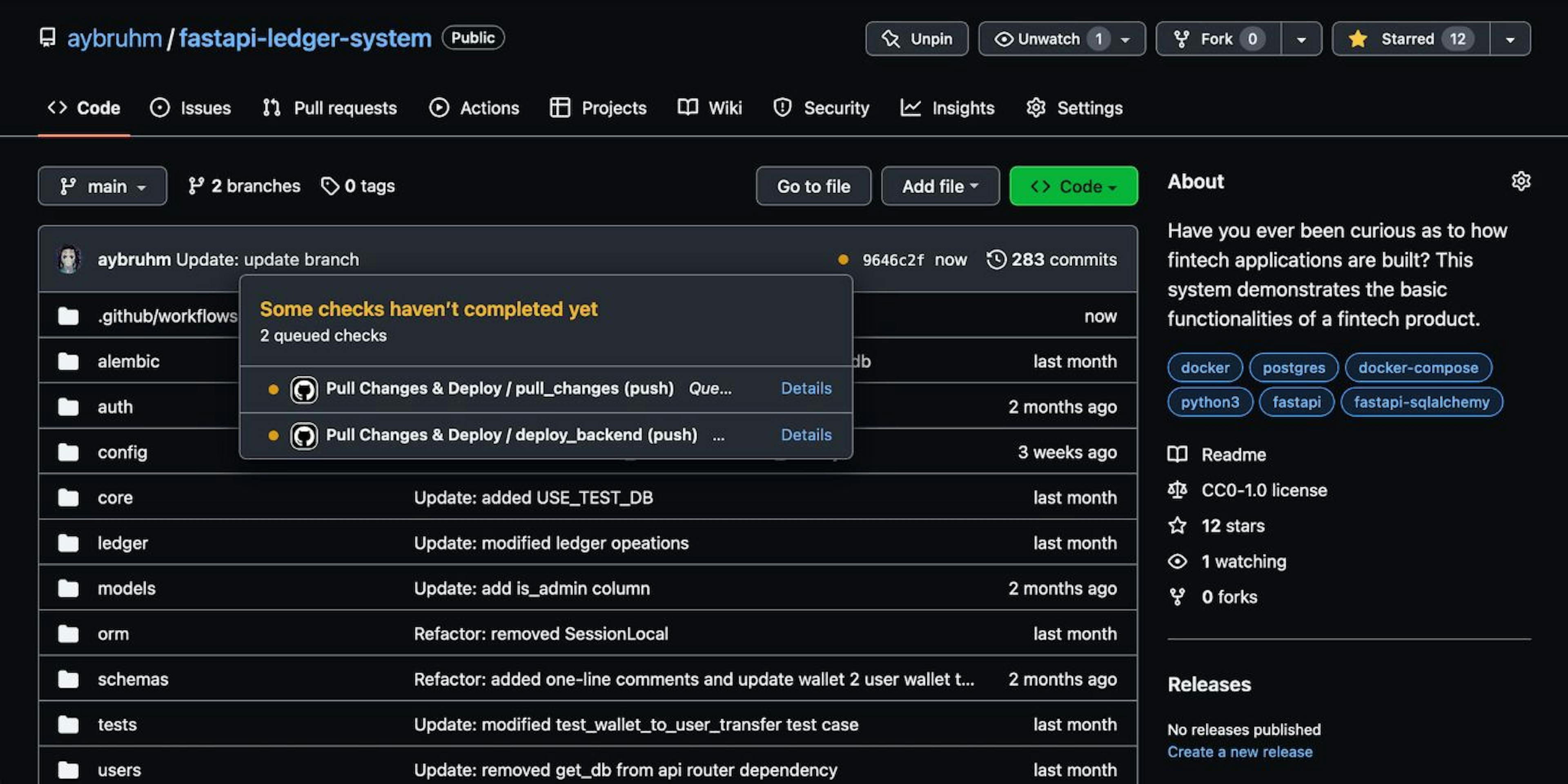Screen dimensions: 1568x784
Task: Click the auth folder icon
Action: pos(68,407)
